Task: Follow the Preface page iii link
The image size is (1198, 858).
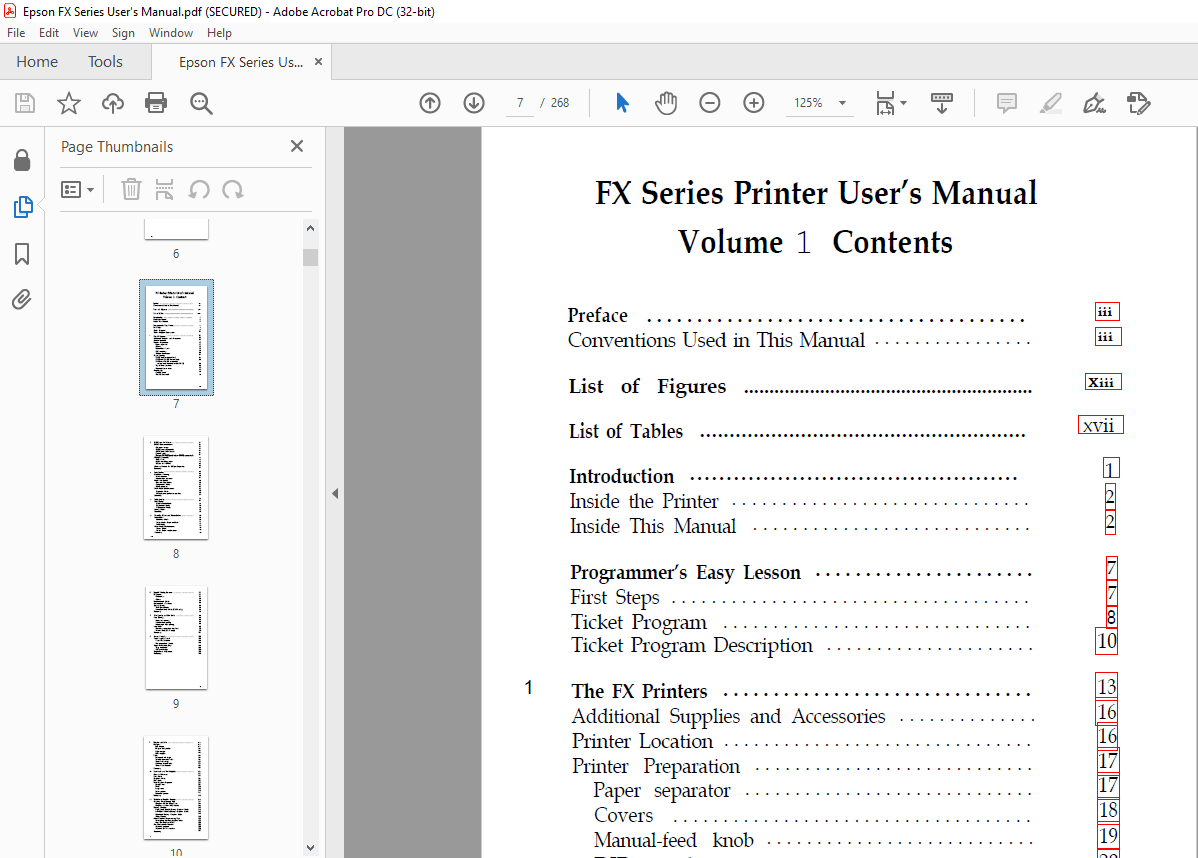Action: click(x=1106, y=311)
